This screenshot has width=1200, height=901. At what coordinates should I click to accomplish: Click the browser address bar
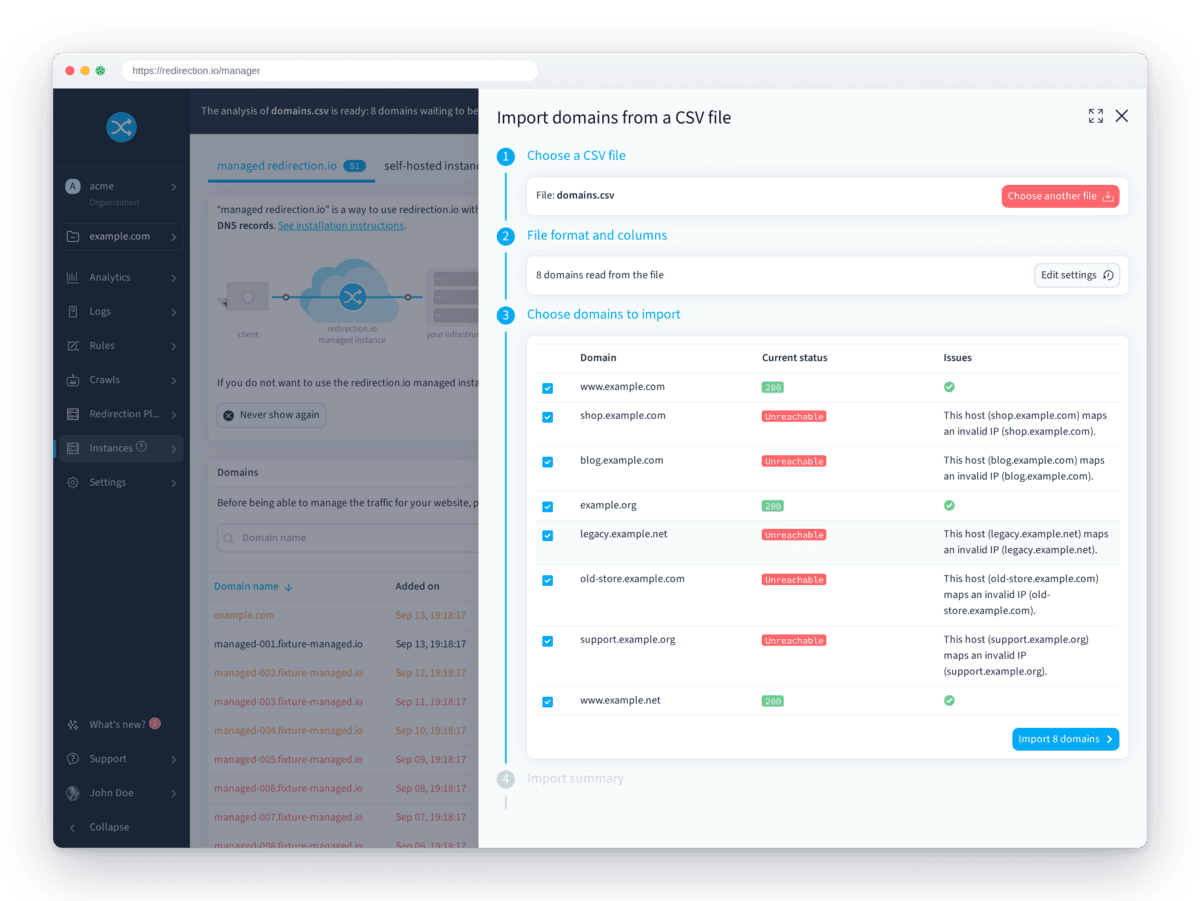[330, 71]
